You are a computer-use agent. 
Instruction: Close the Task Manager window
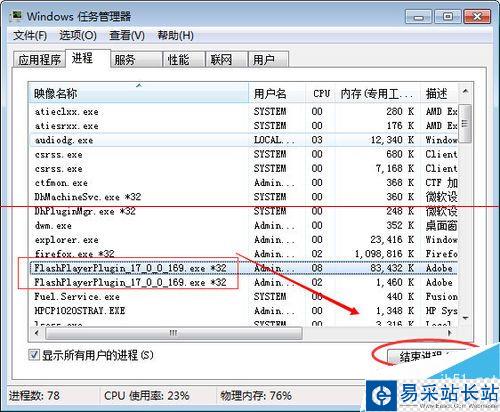tap(477, 16)
